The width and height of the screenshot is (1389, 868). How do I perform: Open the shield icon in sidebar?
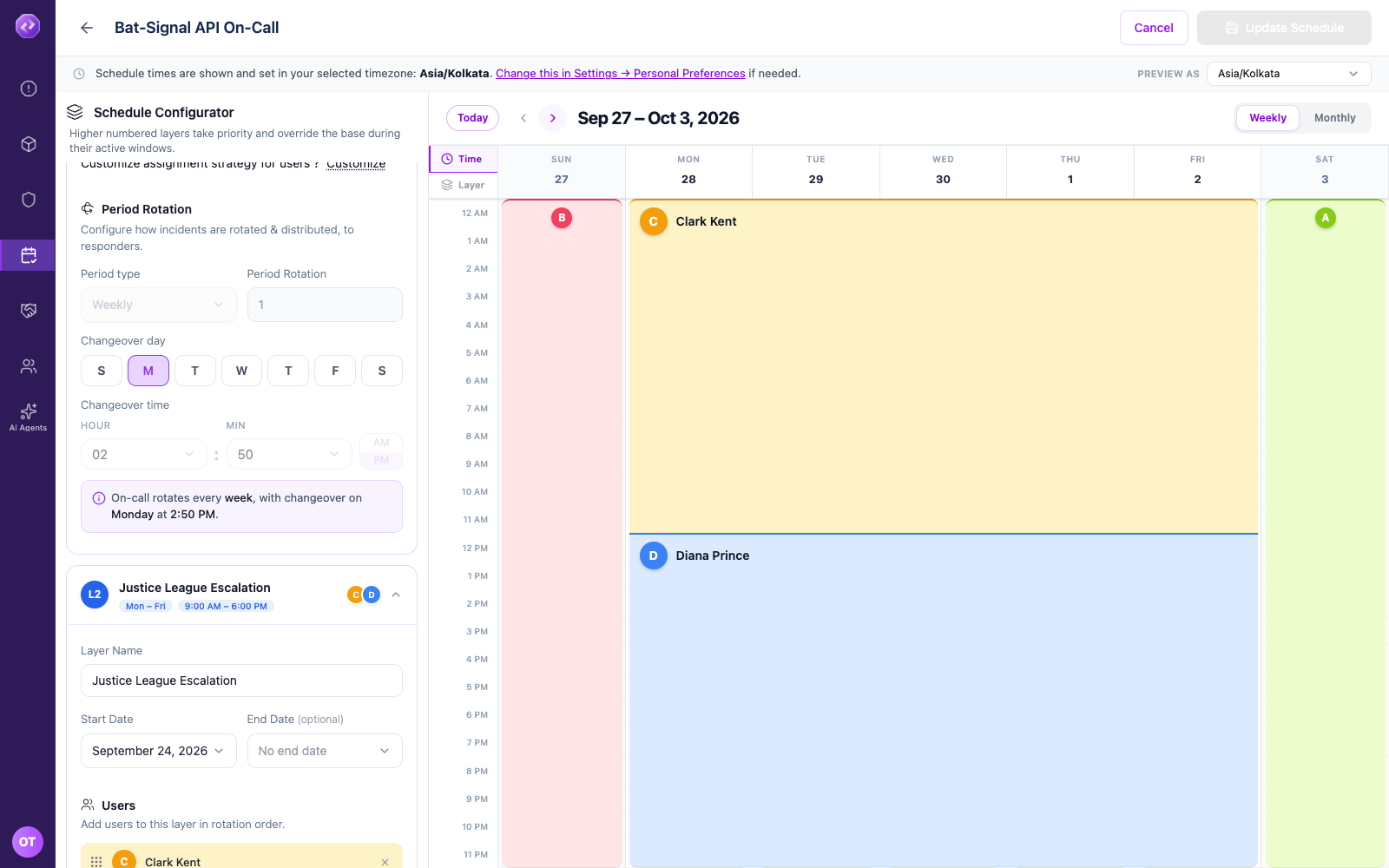pos(29,200)
